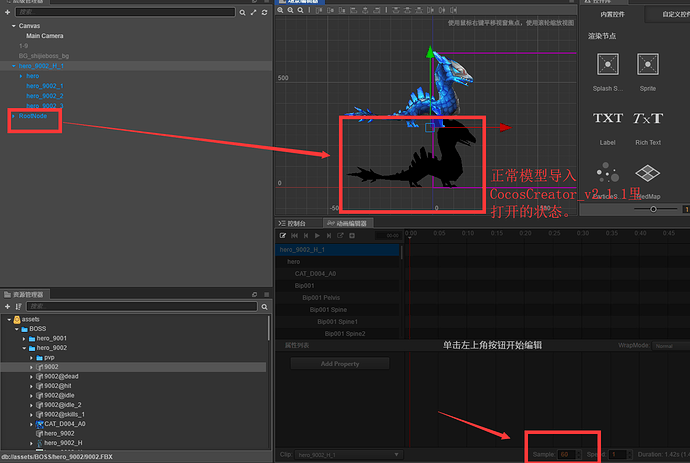Collapse the Canvas node
690x463 pixels.
(14, 26)
